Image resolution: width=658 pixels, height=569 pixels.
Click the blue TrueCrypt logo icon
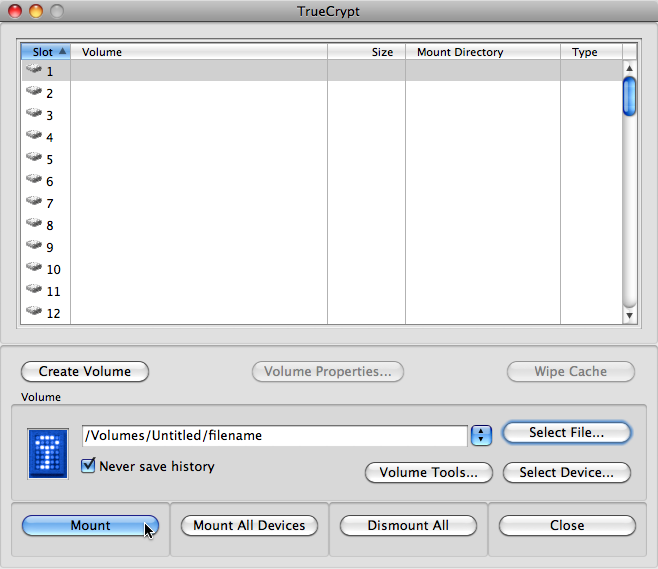click(x=48, y=454)
